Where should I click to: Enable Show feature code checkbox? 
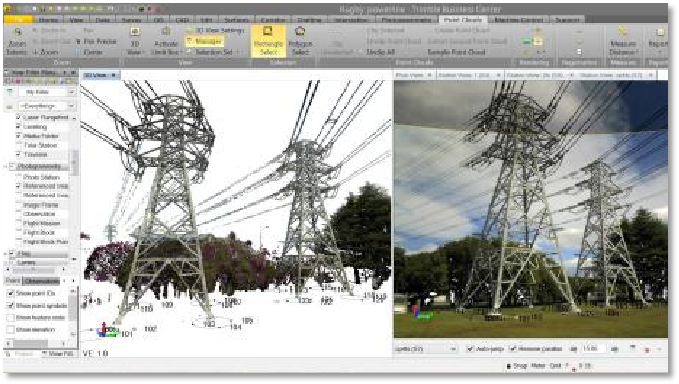pyautogui.click(x=10, y=318)
